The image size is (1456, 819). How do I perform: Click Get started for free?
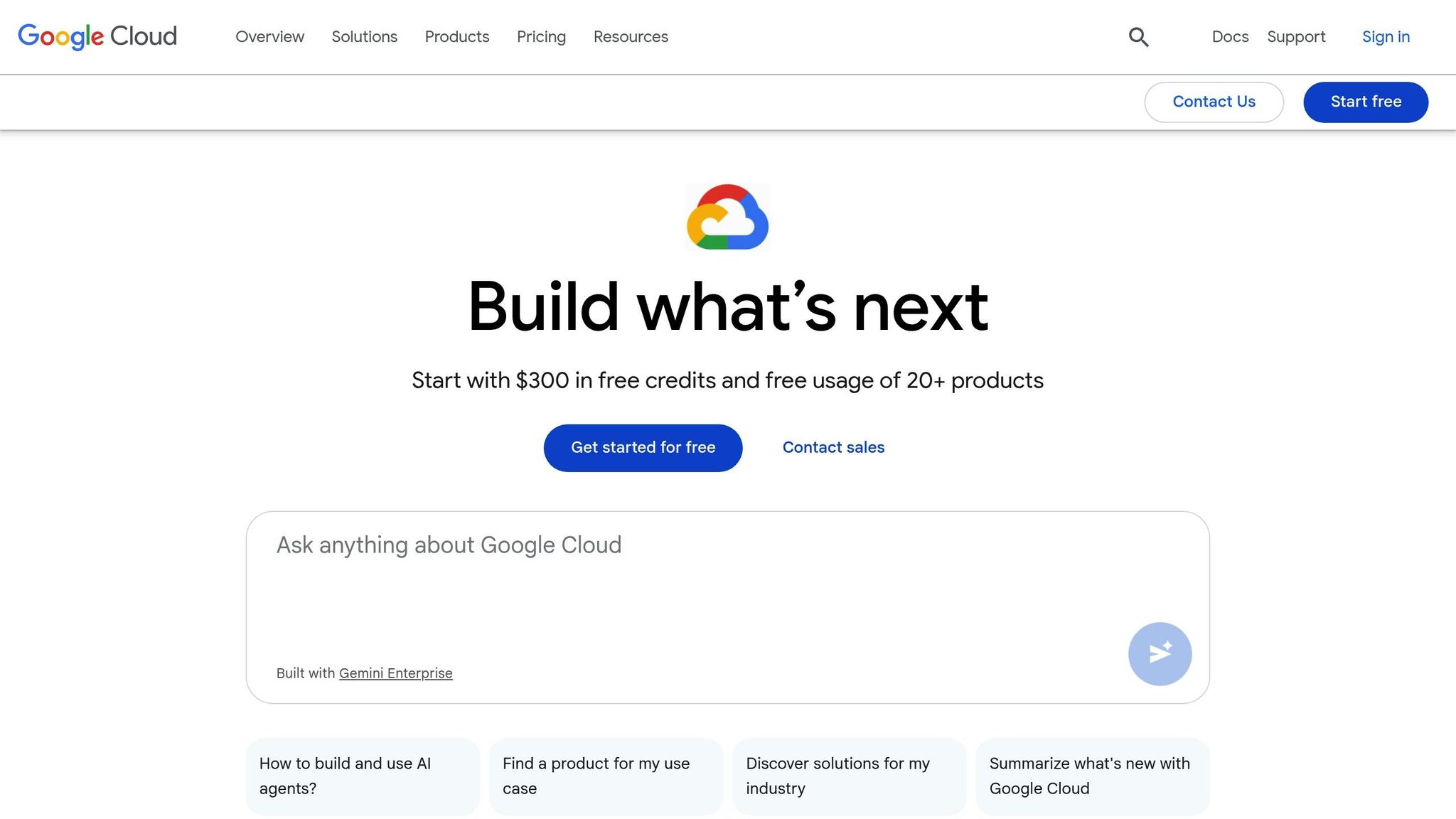(642, 447)
